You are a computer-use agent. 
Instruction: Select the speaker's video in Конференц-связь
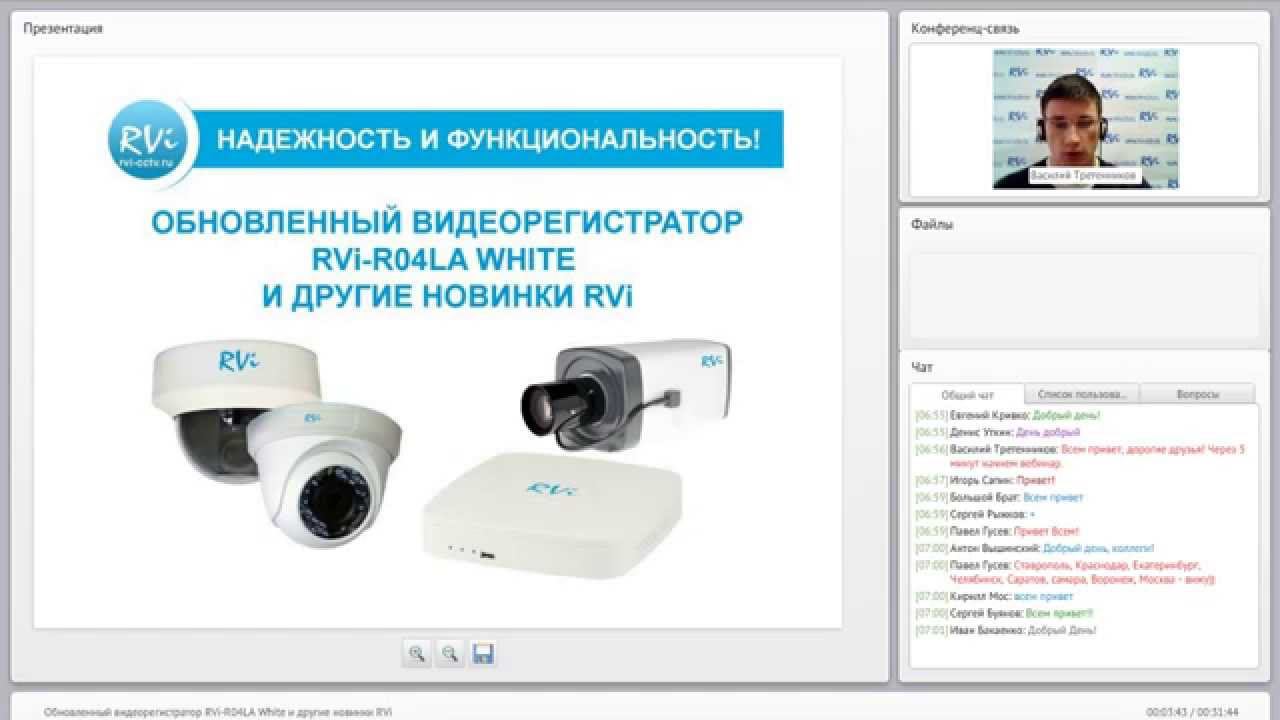click(x=1085, y=118)
